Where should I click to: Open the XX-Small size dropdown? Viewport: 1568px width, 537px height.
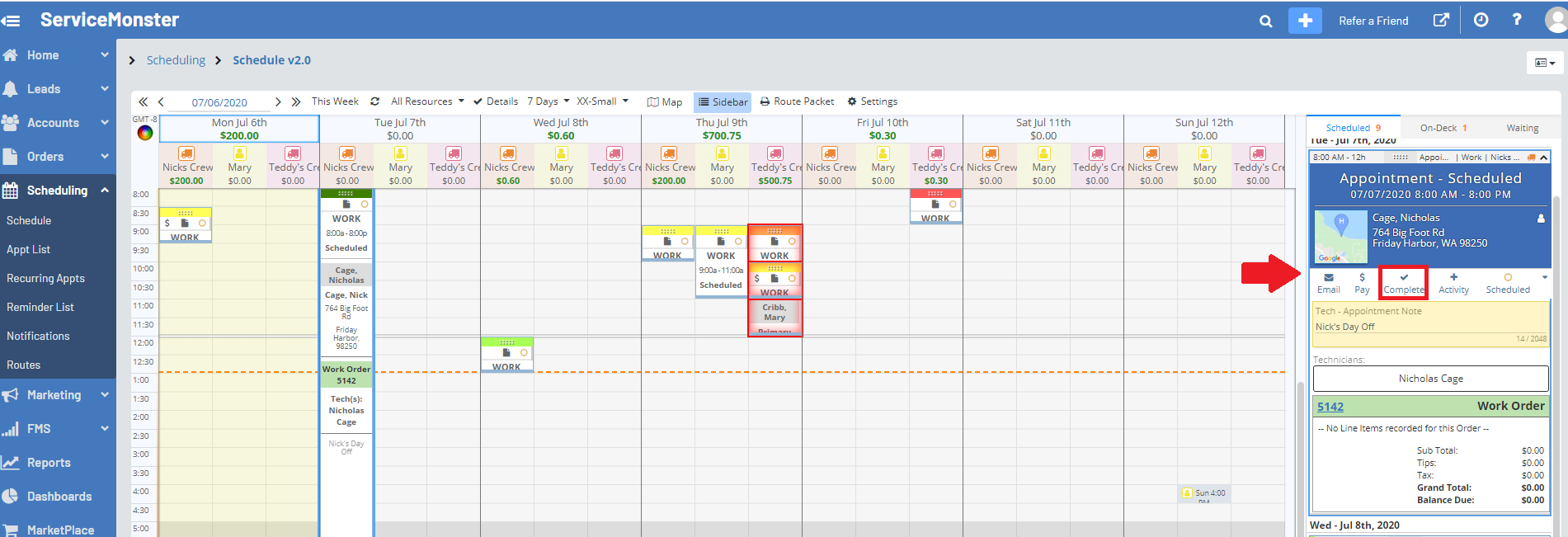(602, 101)
